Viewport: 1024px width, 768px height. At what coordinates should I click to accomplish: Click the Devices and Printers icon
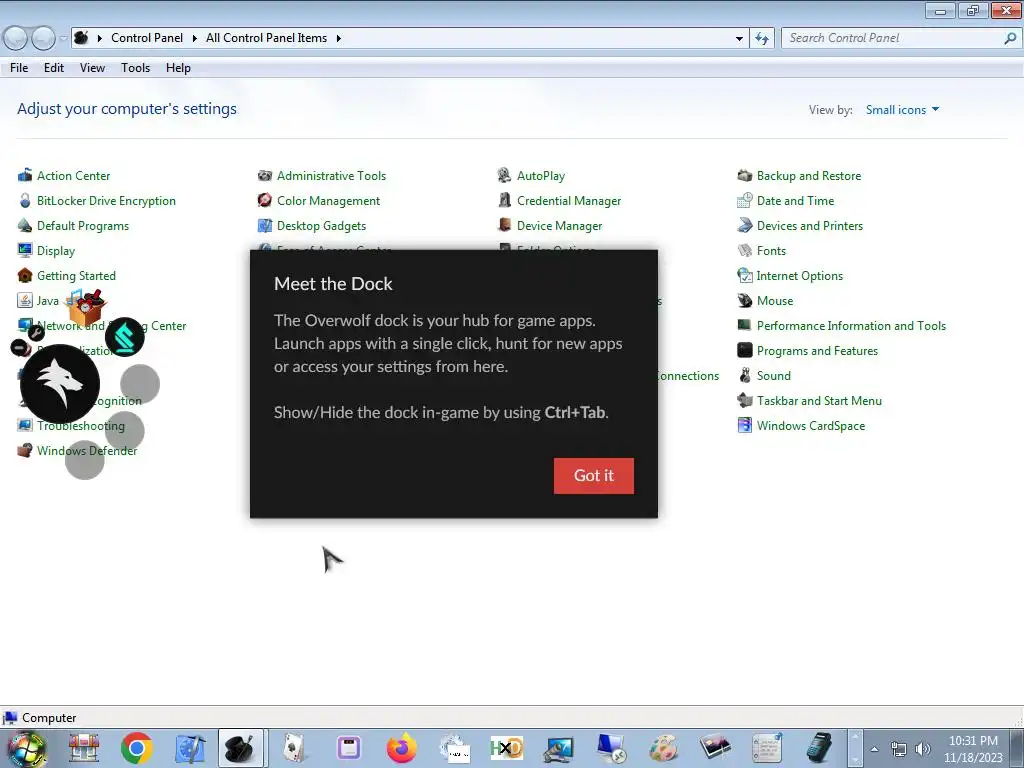[x=744, y=225]
